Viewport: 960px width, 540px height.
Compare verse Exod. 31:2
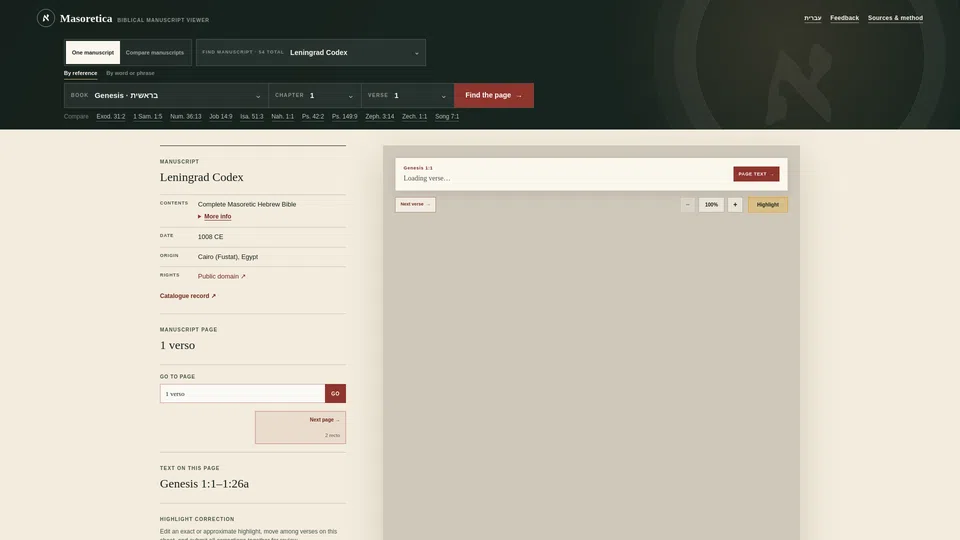[111, 116]
